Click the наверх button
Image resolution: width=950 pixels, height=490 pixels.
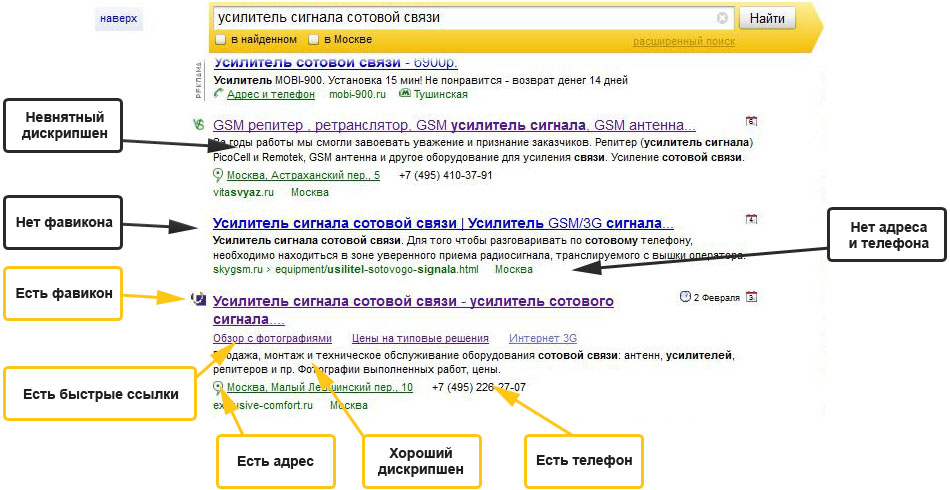(119, 19)
